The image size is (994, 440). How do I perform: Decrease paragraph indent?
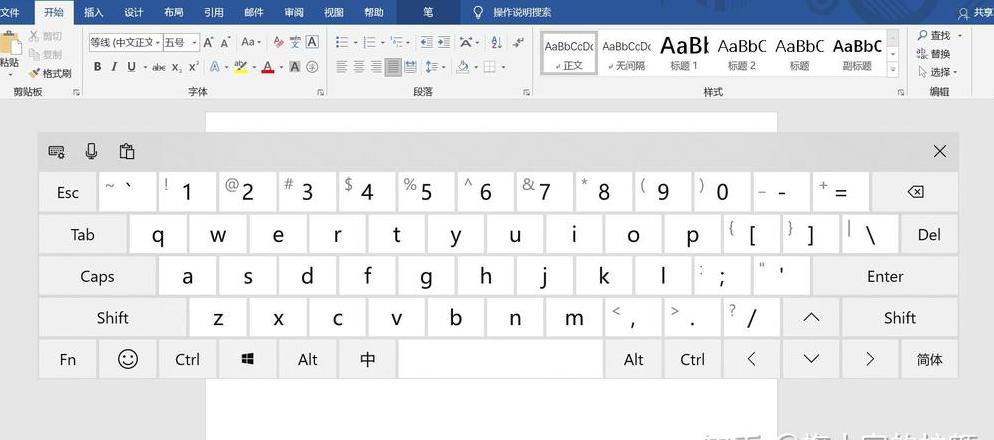[427, 42]
